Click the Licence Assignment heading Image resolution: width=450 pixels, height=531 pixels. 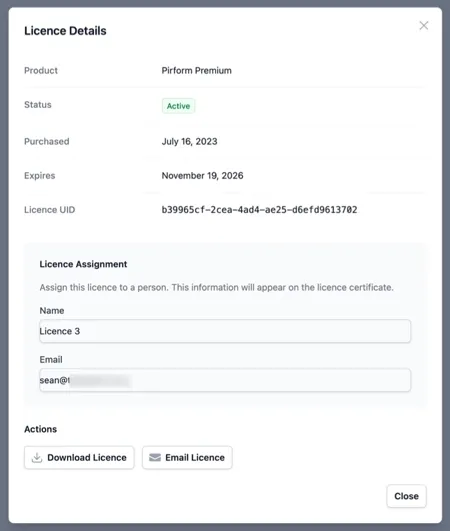click(83, 264)
